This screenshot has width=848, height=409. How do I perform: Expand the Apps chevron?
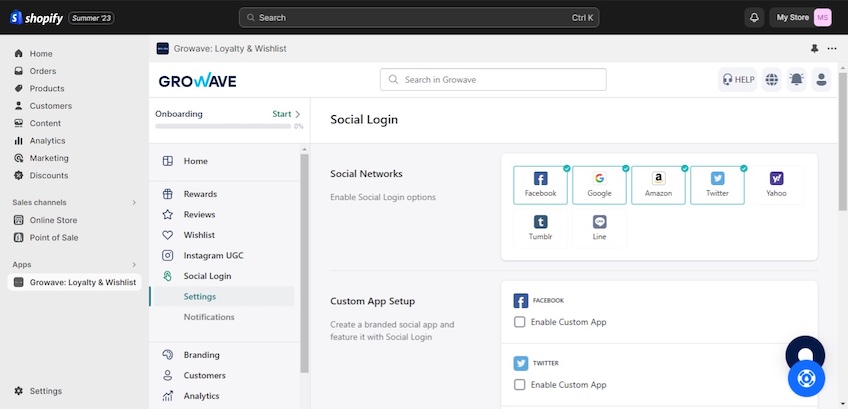coord(134,265)
